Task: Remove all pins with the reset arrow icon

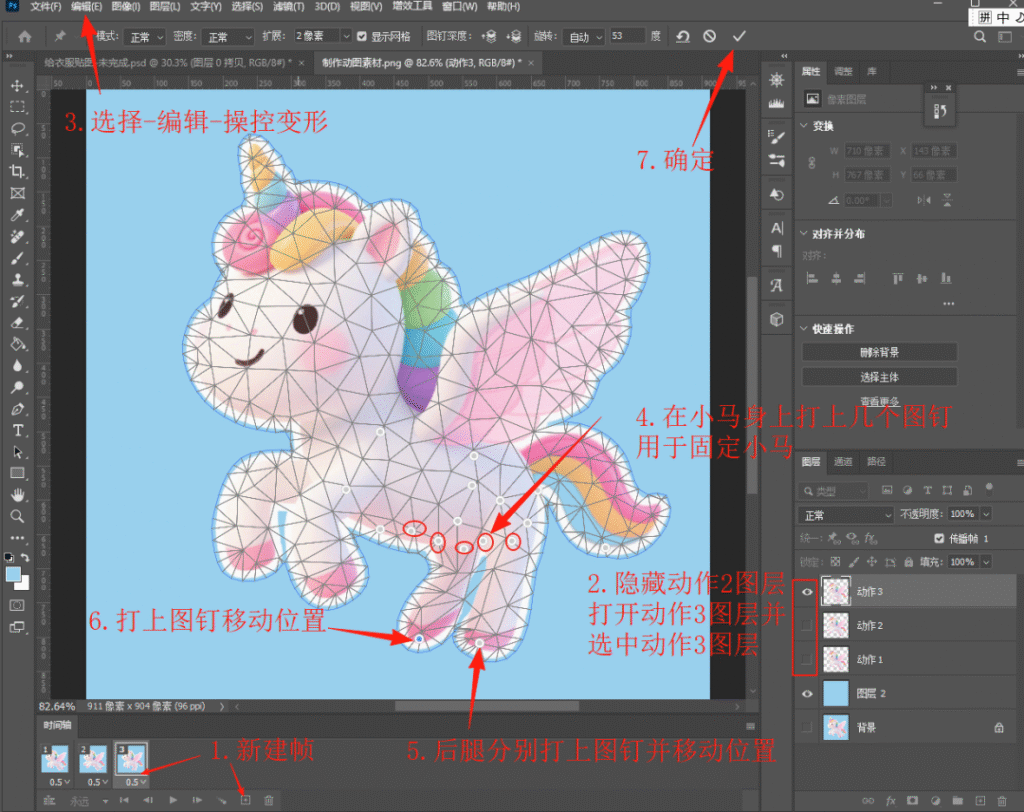Action: coord(683,37)
